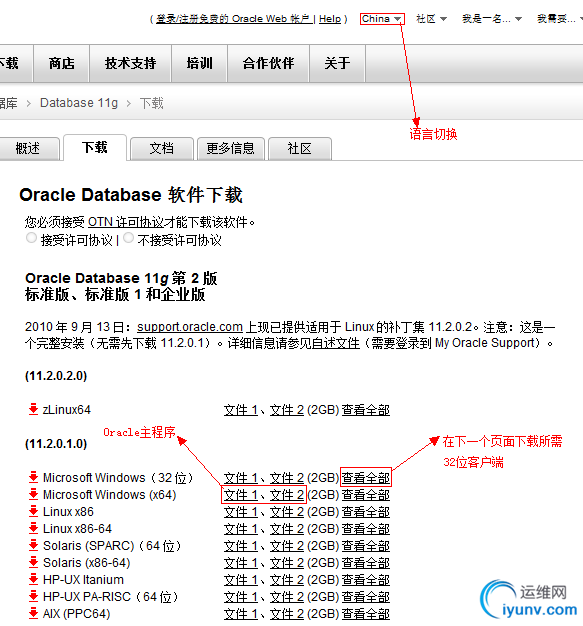Click Linux x86-64 download arrow icon

pos(34,528)
